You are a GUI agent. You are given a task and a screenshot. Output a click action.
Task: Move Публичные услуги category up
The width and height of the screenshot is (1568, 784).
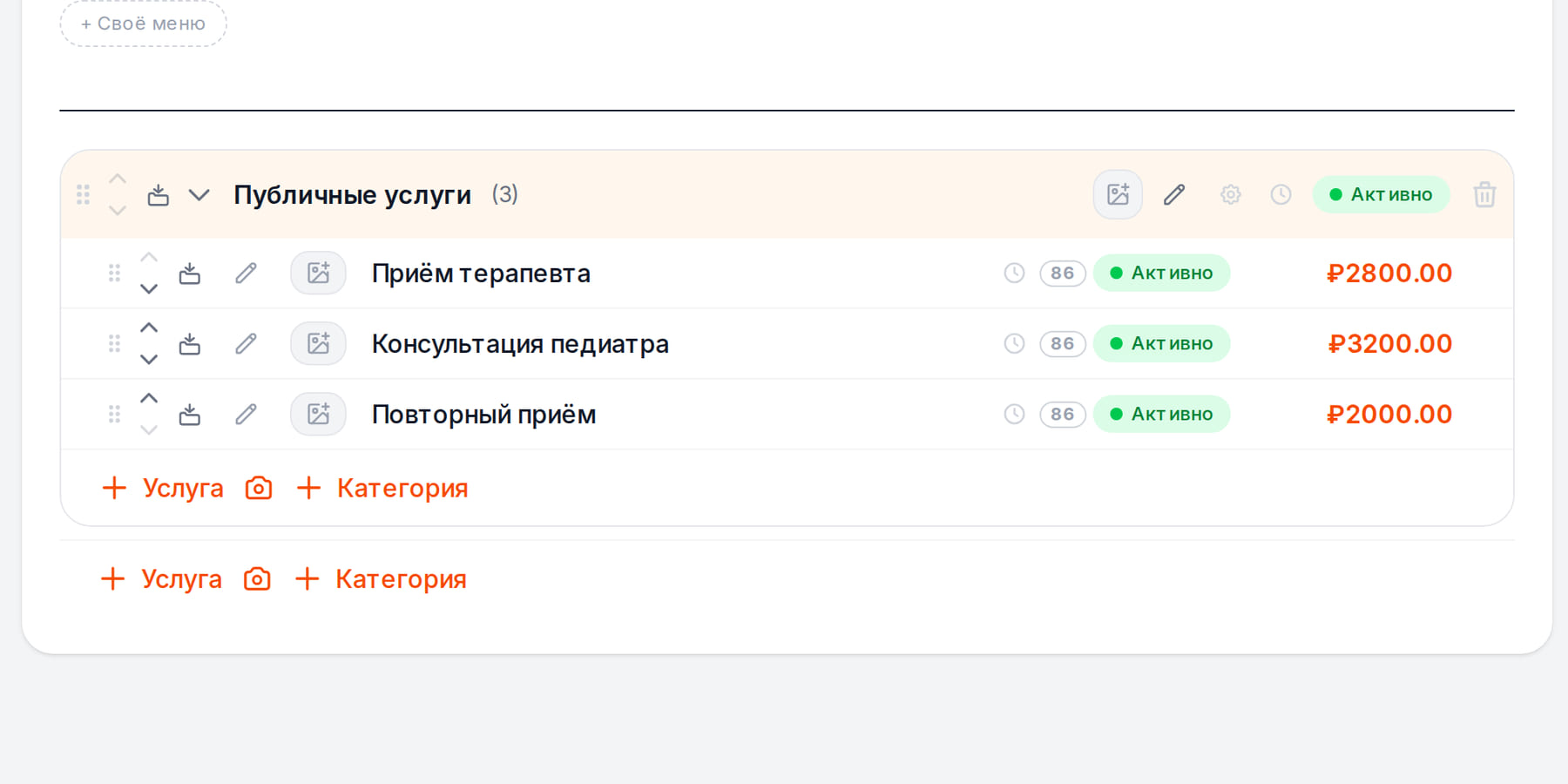[118, 179]
